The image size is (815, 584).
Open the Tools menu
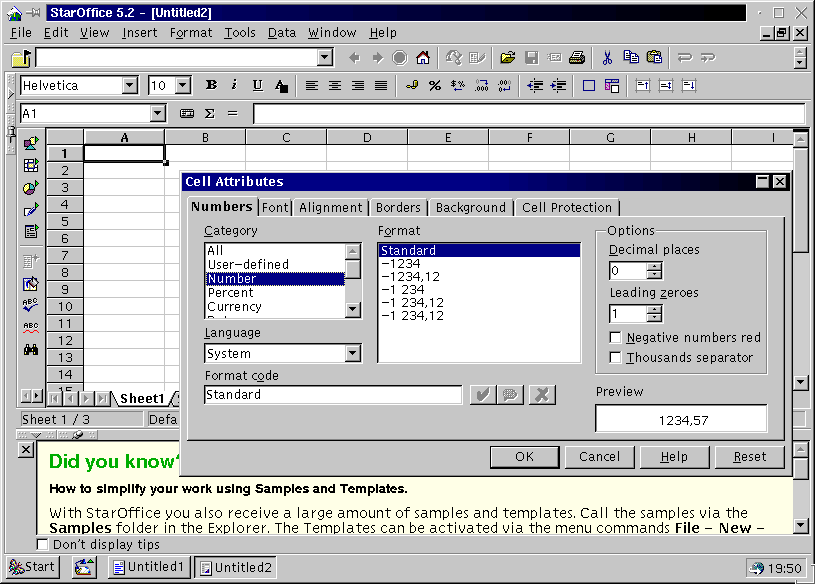(x=240, y=33)
